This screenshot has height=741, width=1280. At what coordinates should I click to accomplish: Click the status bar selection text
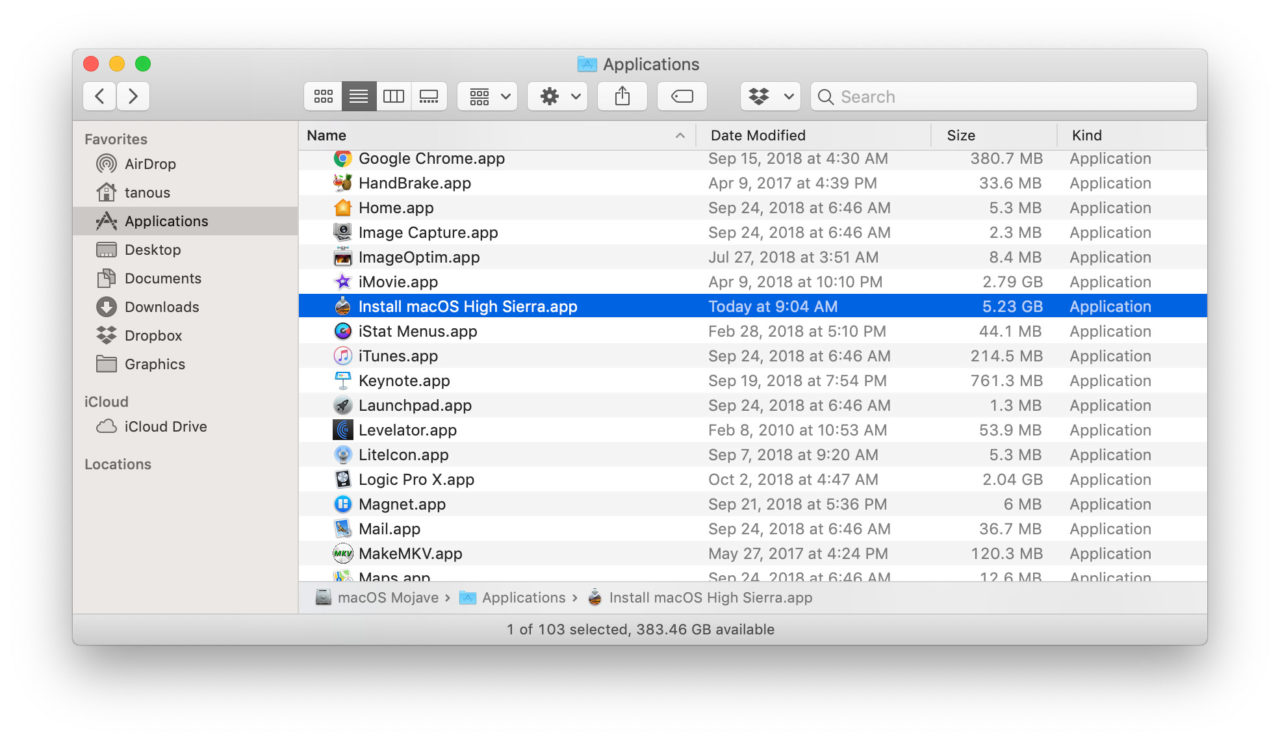coord(640,629)
